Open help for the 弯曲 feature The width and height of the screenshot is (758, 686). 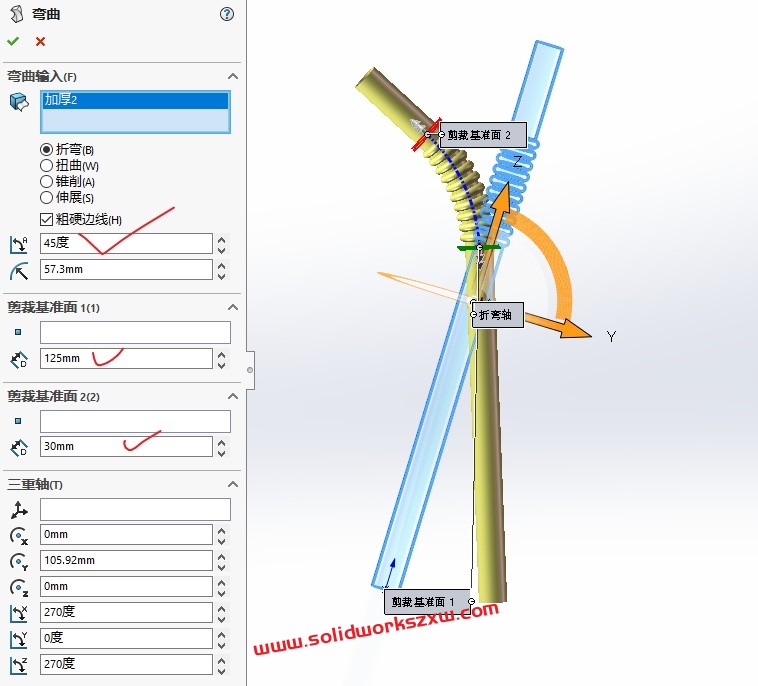tap(227, 14)
